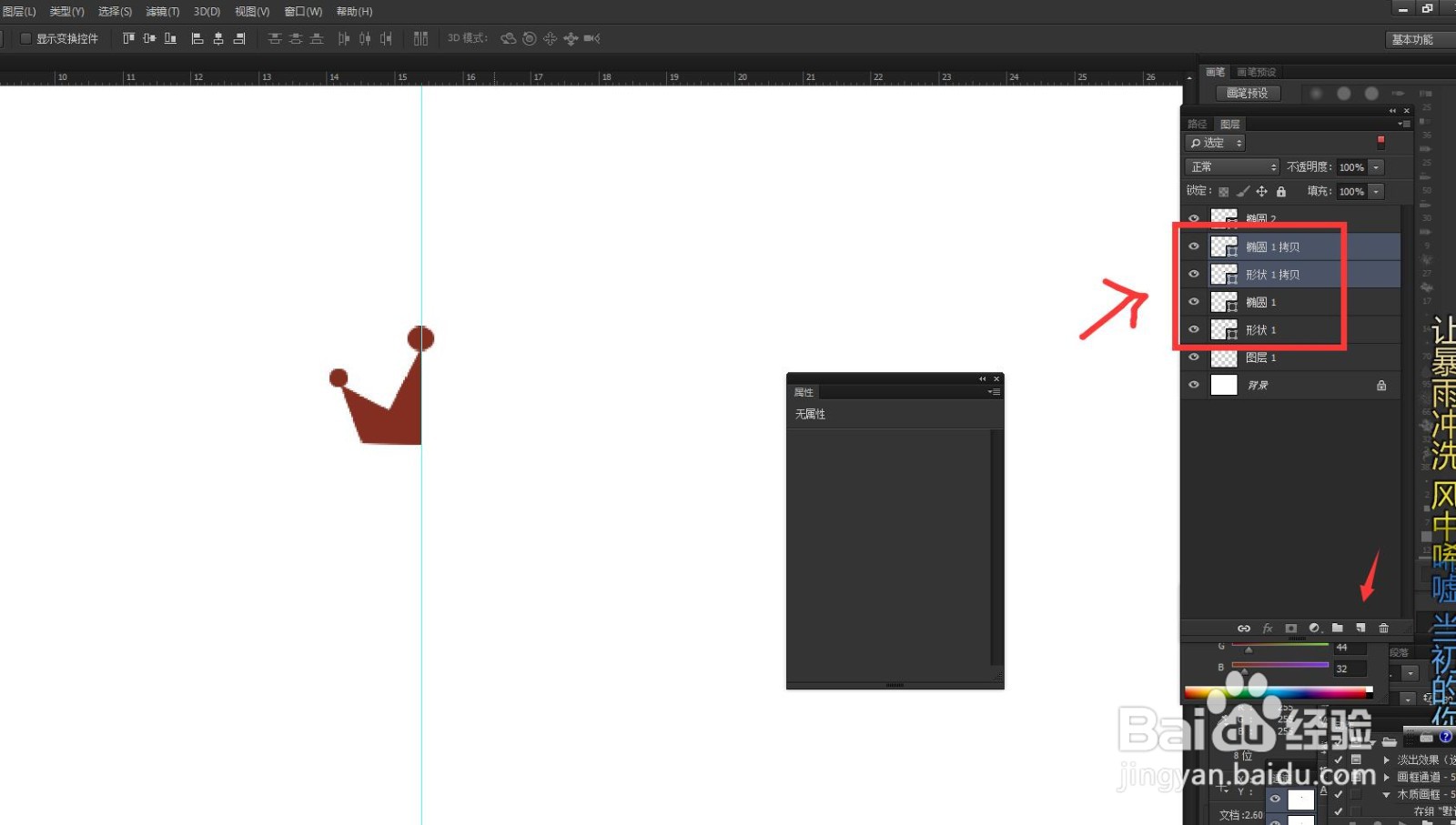The height and width of the screenshot is (825, 1456).
Task: Open the 不透明度 opacity arrow dropdown
Action: [x=1376, y=167]
